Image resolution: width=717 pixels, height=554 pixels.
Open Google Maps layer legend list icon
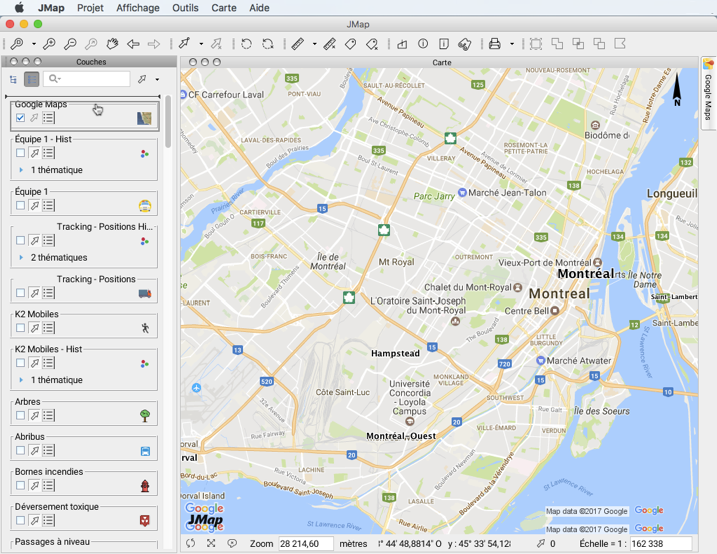[48, 118]
